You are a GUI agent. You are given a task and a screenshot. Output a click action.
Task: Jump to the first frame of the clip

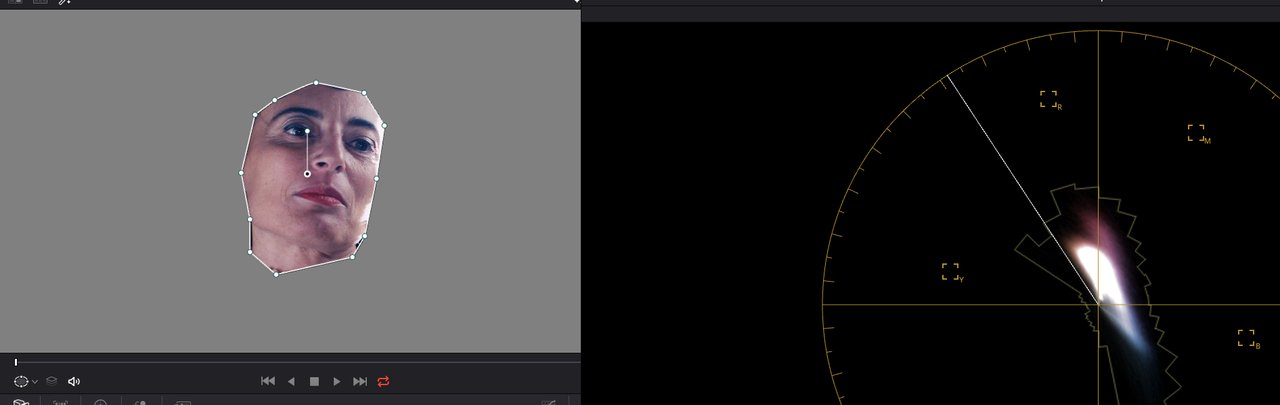(x=268, y=381)
